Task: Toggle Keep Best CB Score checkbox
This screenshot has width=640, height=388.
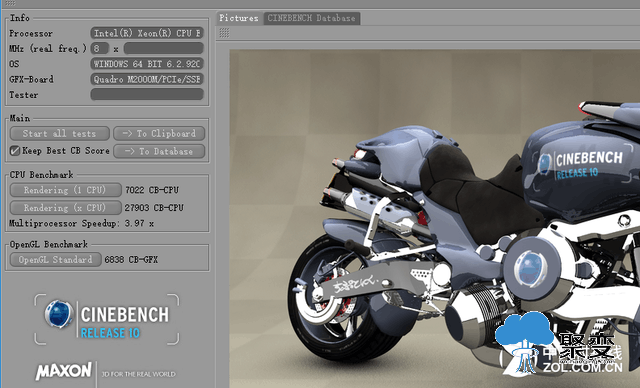Action: (15, 151)
